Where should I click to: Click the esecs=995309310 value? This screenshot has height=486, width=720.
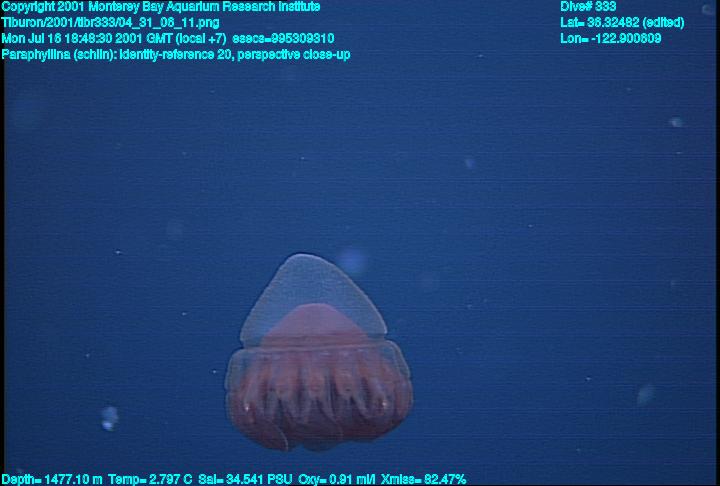[x=283, y=39]
